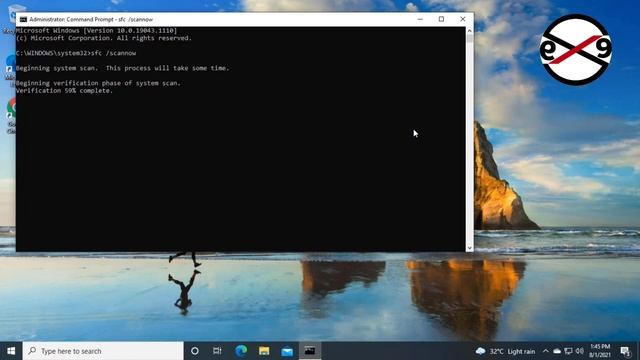Screen dimensions: 640x360
Task: Click the scrollbar up arrow in Command Prompt
Action: click(469, 31)
